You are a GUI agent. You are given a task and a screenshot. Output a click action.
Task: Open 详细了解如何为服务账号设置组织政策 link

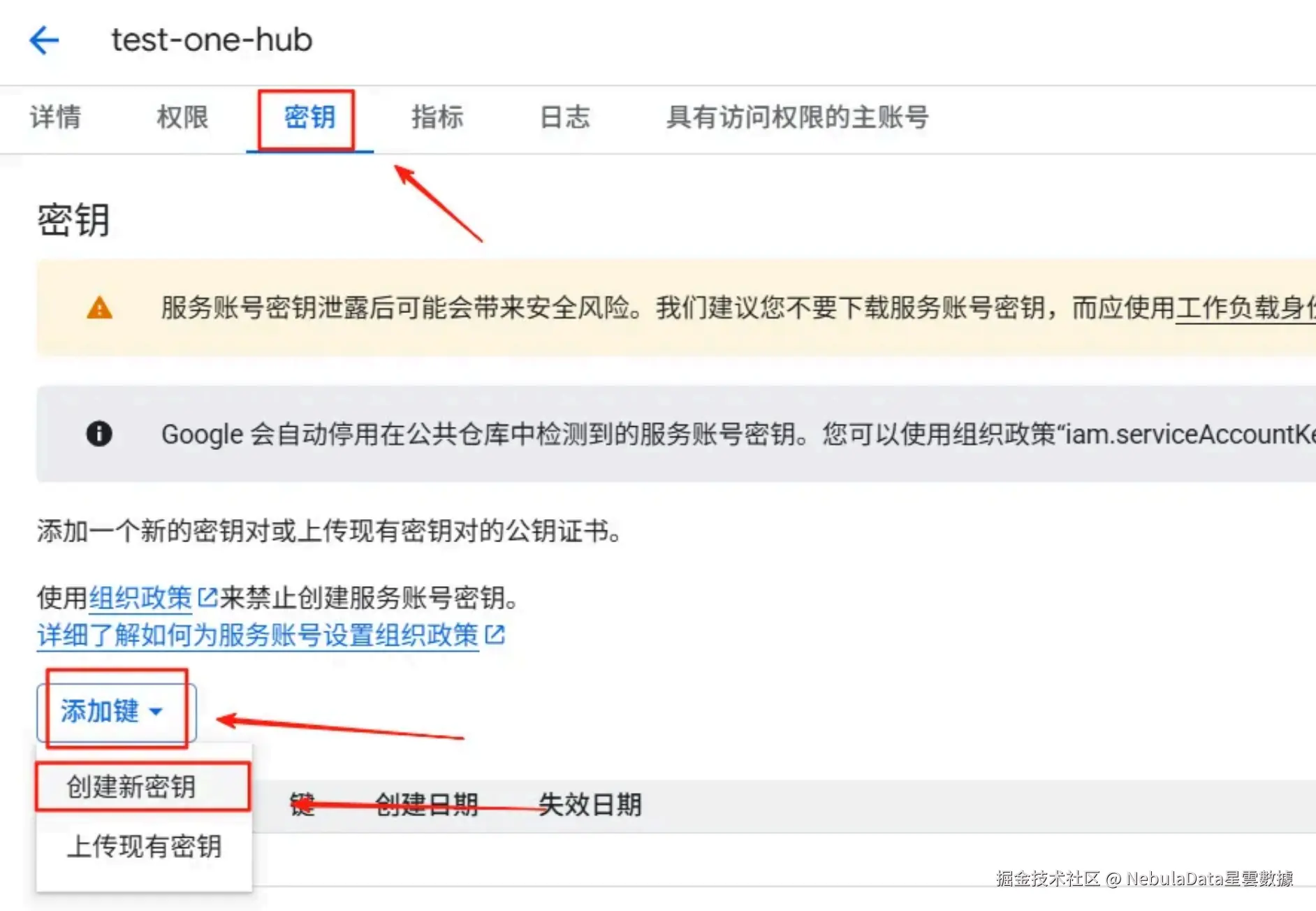(258, 635)
